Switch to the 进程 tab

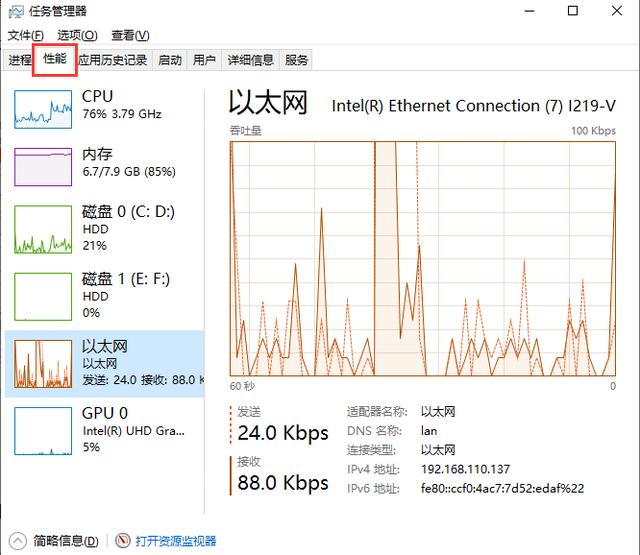click(x=20, y=60)
